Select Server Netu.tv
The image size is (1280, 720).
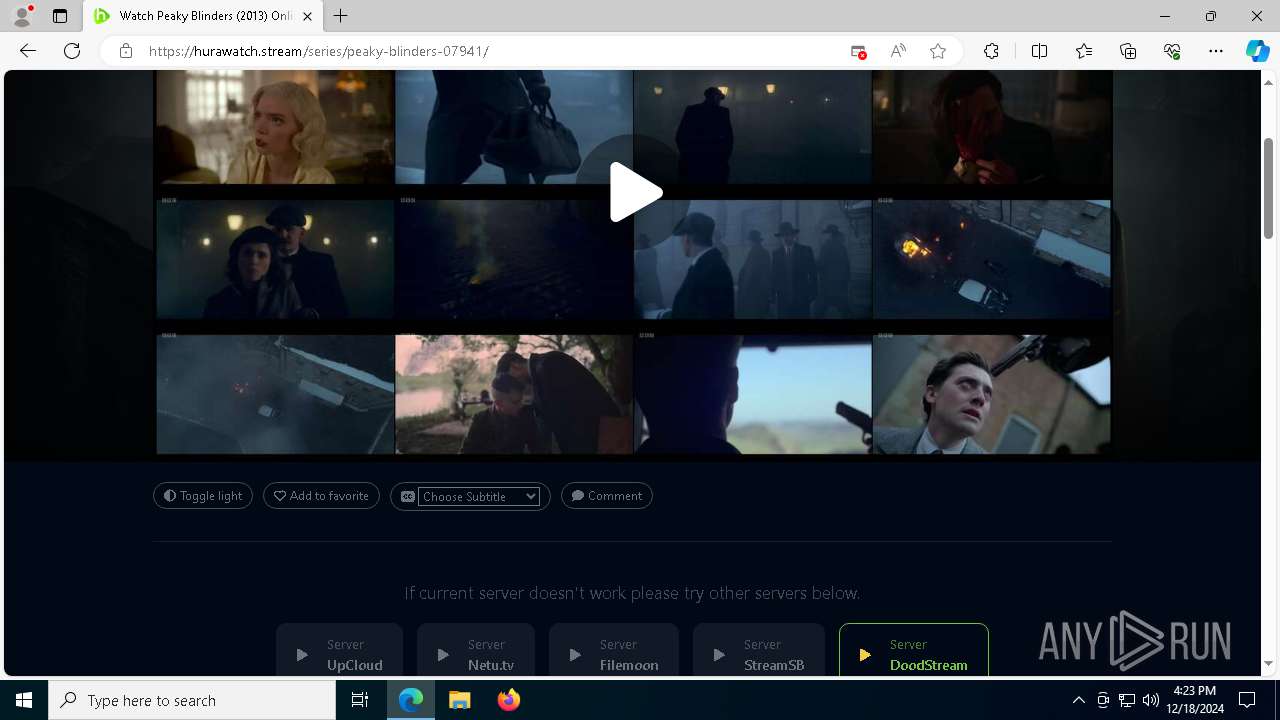(476, 650)
